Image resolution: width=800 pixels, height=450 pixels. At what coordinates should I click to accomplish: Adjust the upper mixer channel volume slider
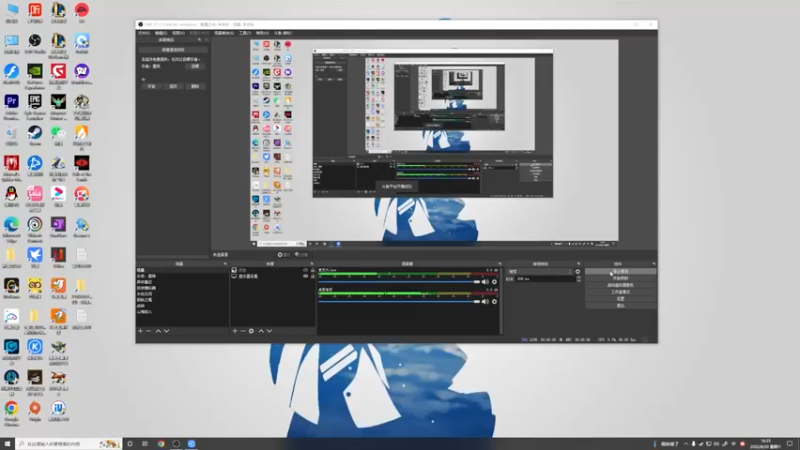click(x=399, y=282)
